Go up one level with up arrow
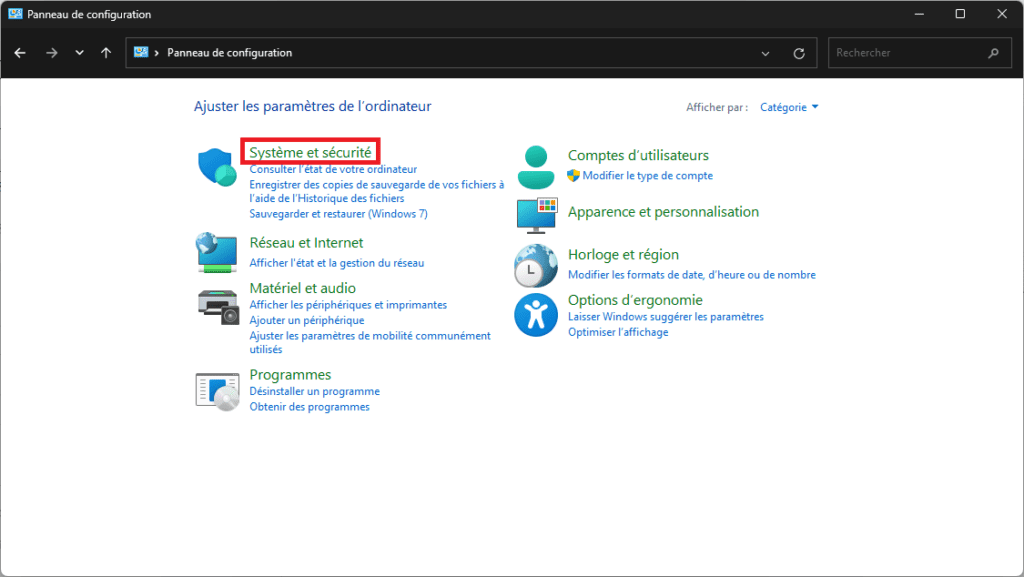Screen dimensions: 1024x577 point(106,53)
